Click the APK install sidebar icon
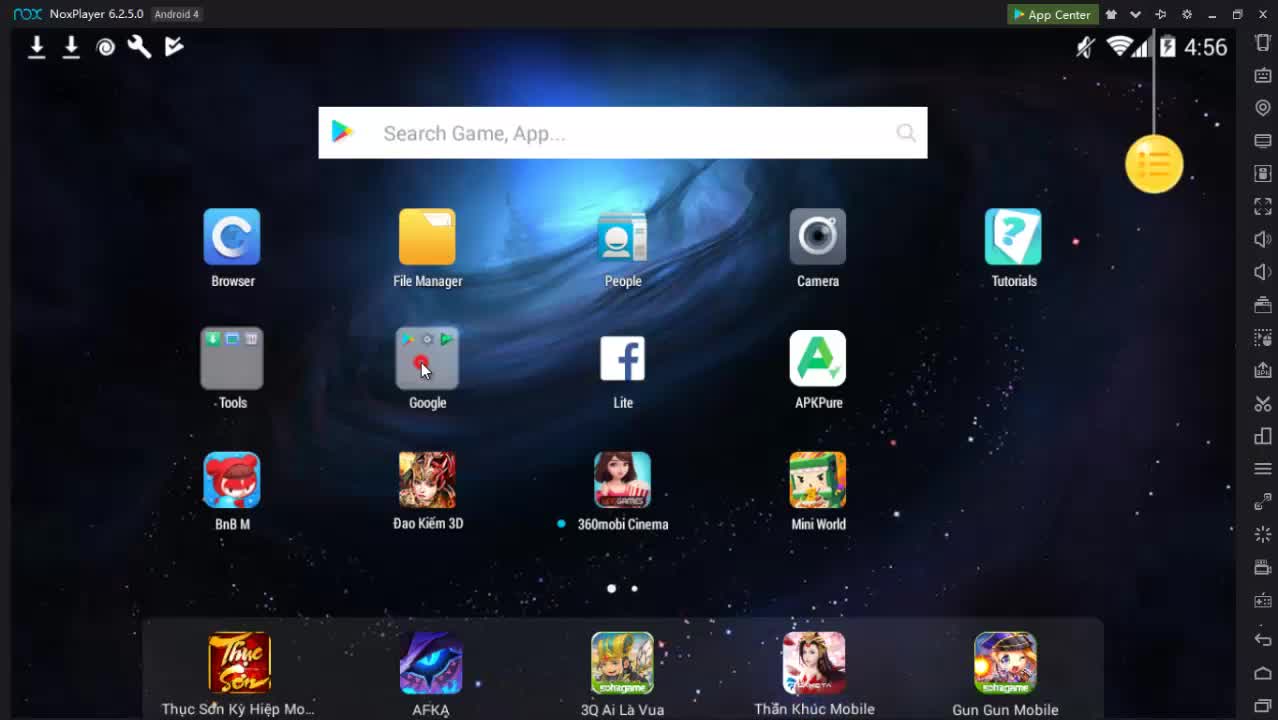1278x720 pixels. (1263, 173)
